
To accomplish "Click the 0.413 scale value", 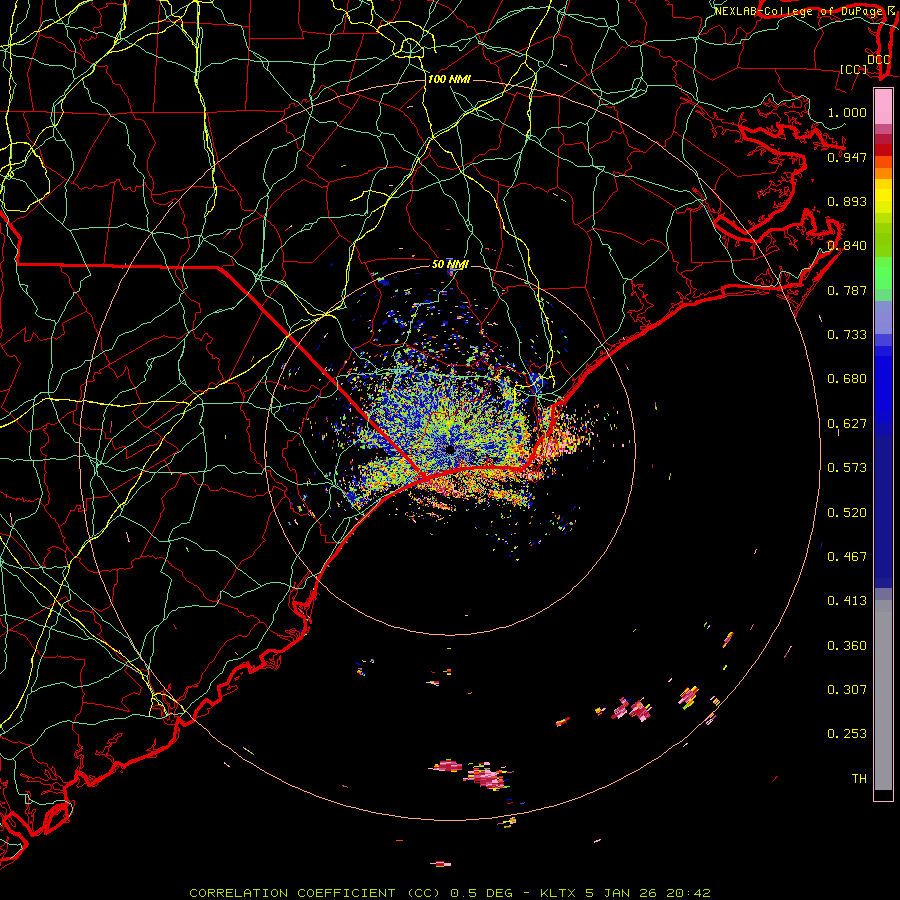I will click(x=847, y=601).
